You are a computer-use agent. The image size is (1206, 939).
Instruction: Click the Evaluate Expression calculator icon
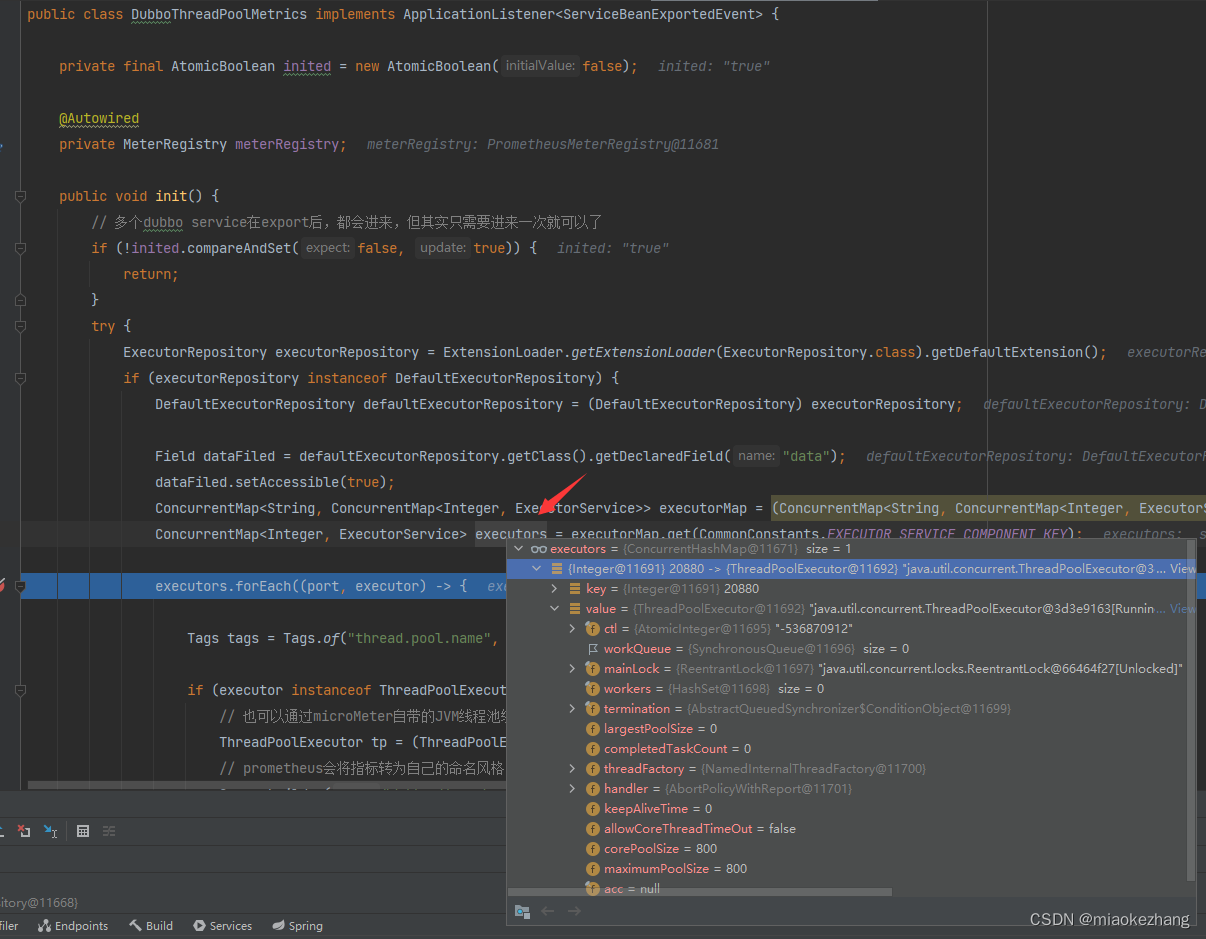pyautogui.click(x=83, y=831)
